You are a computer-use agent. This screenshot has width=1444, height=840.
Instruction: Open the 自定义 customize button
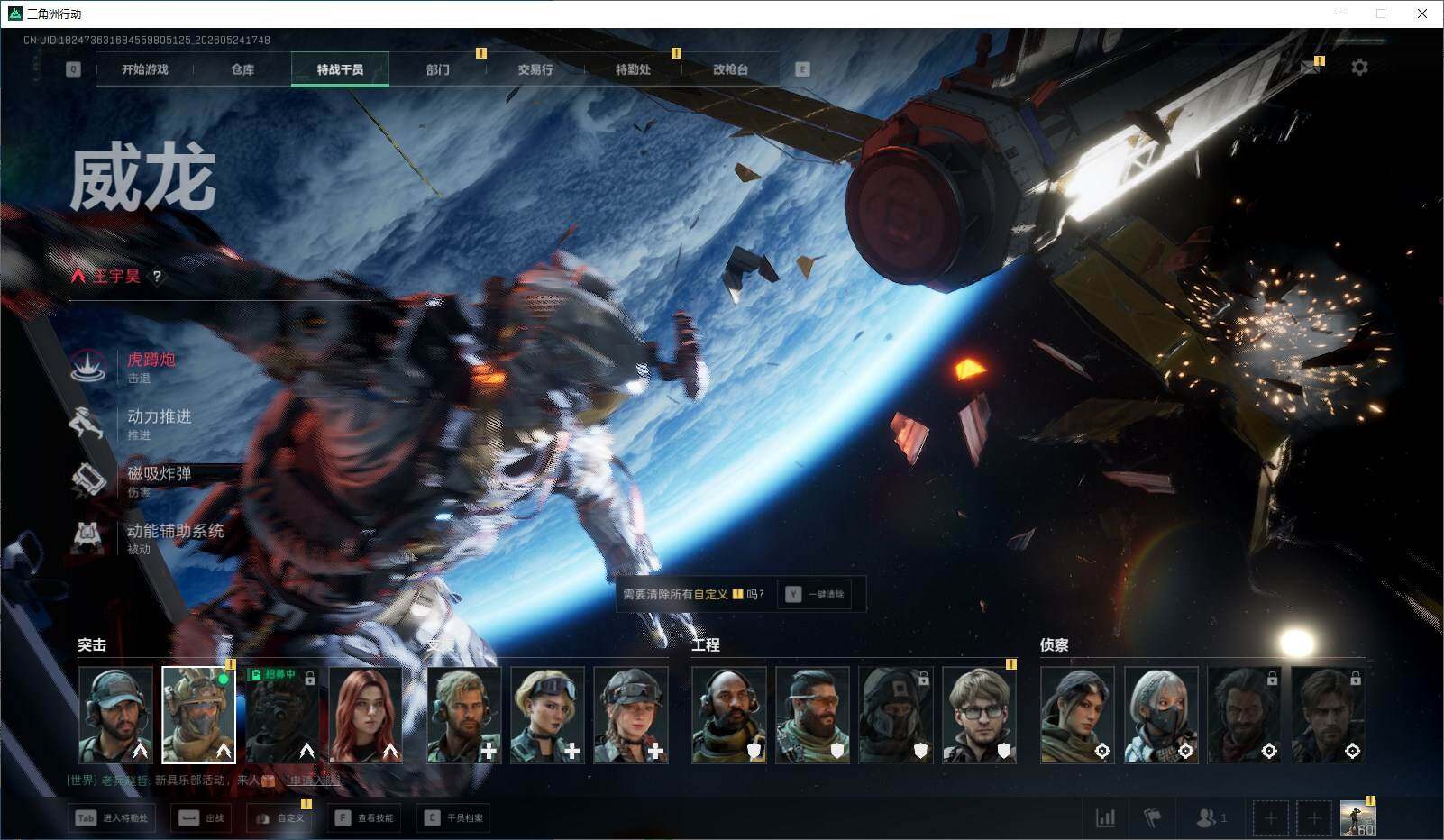pyautogui.click(x=279, y=818)
